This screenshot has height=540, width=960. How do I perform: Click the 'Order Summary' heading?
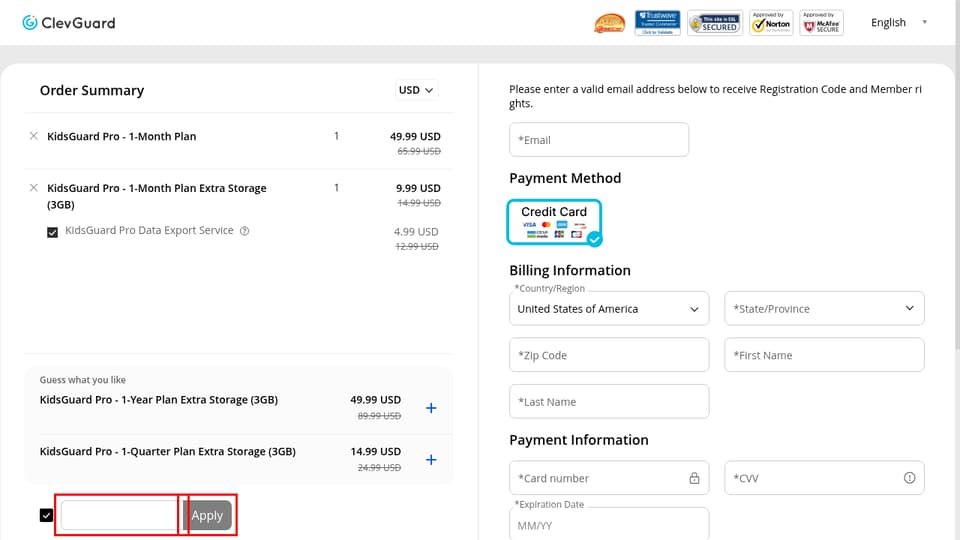tap(92, 91)
